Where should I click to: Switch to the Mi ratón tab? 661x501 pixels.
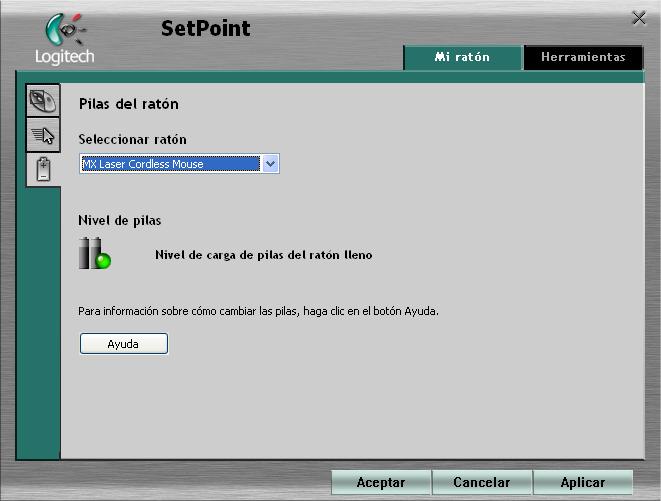coord(462,57)
